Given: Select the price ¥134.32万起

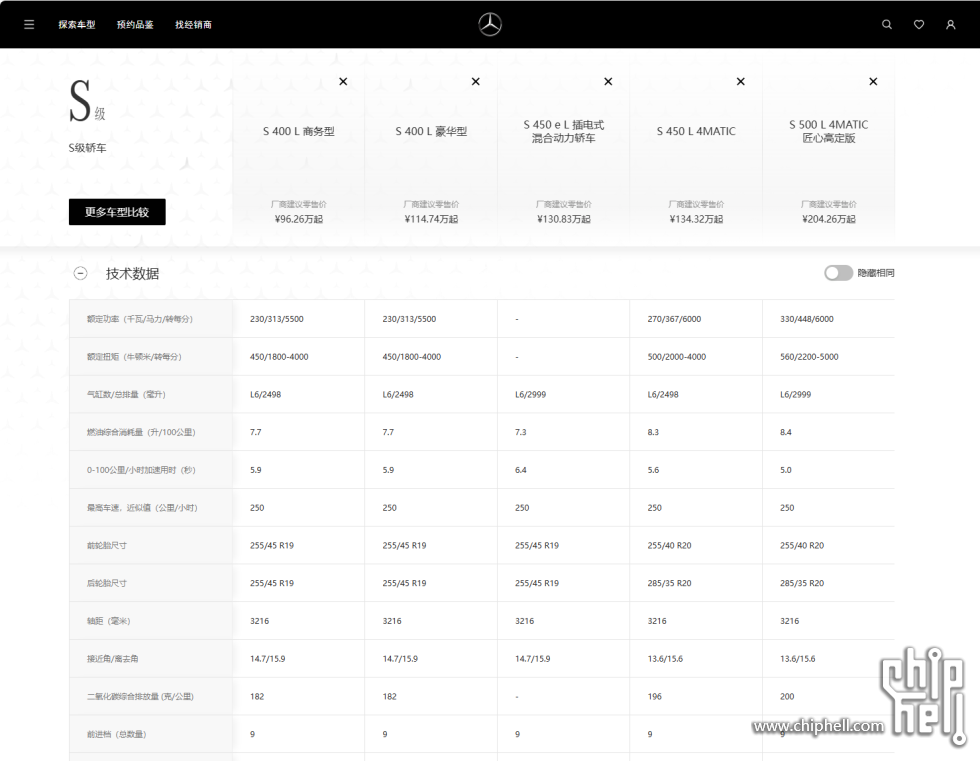Looking at the screenshot, I should coord(696,219).
